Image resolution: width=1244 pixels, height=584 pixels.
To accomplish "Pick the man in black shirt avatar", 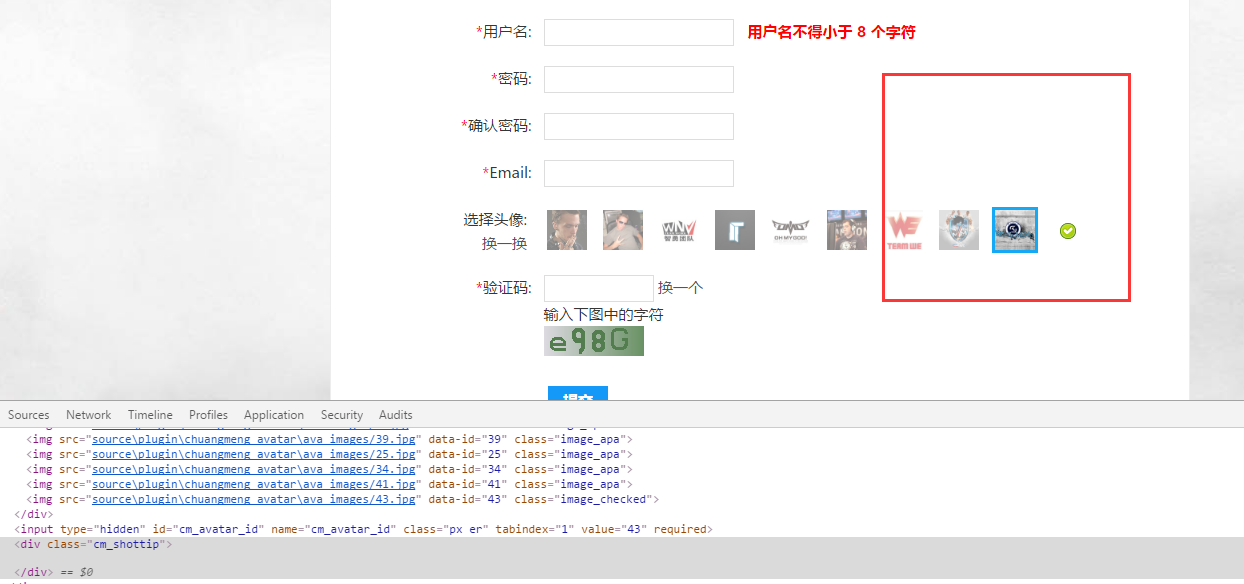I will [x=847, y=230].
